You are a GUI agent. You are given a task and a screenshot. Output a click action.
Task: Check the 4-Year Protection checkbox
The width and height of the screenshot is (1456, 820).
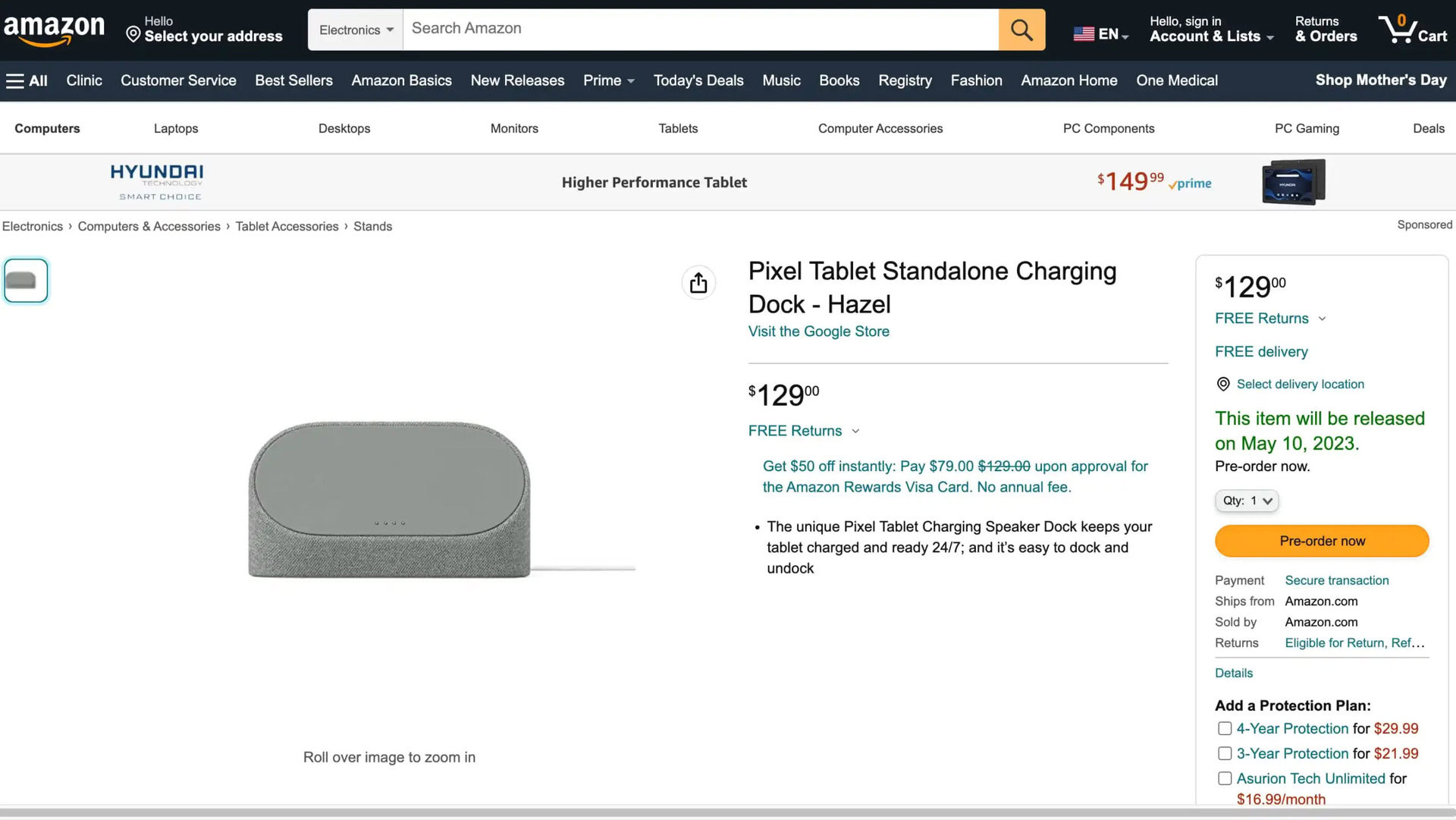tap(1225, 728)
